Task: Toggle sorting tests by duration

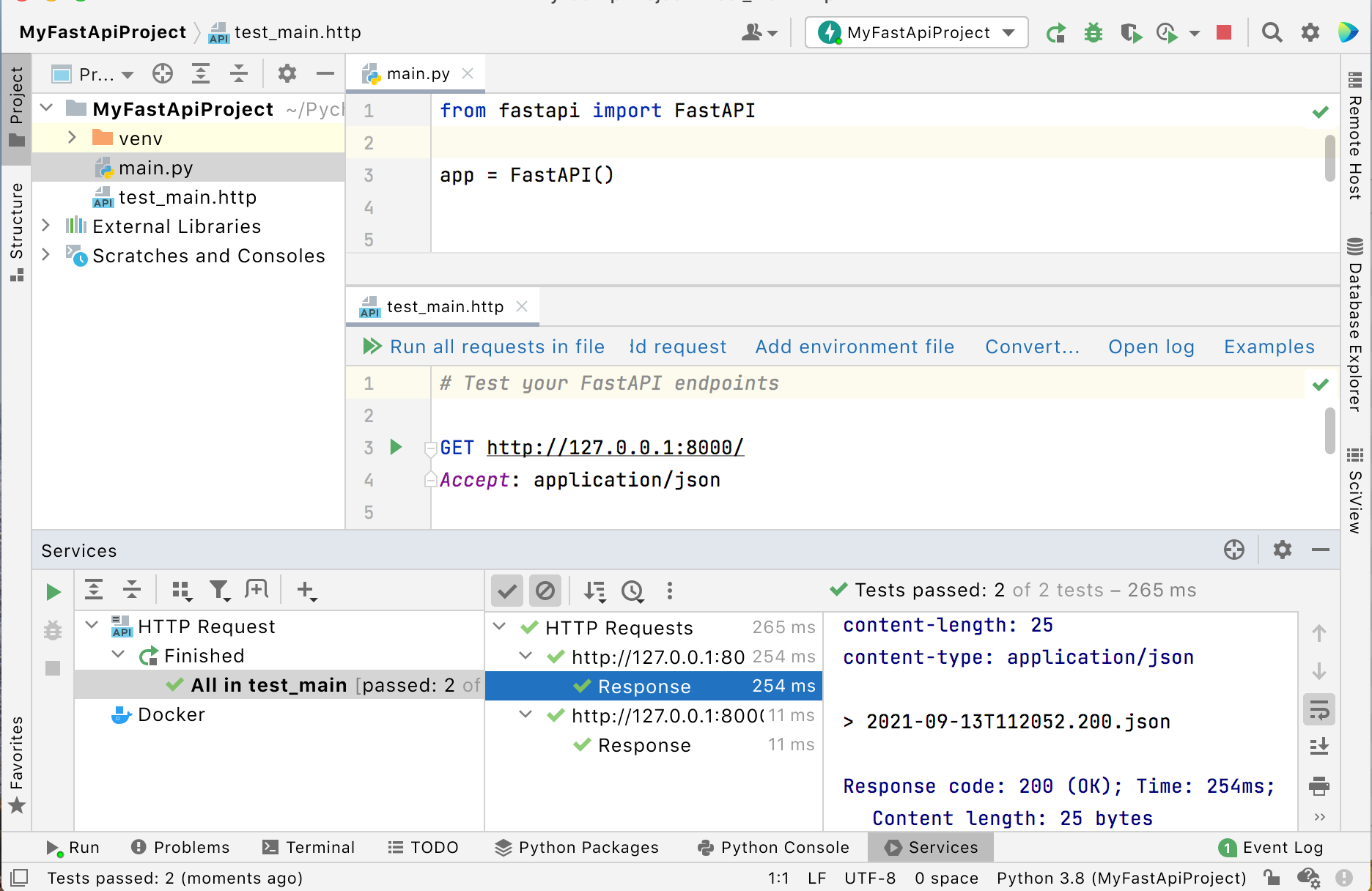Action: tap(632, 591)
